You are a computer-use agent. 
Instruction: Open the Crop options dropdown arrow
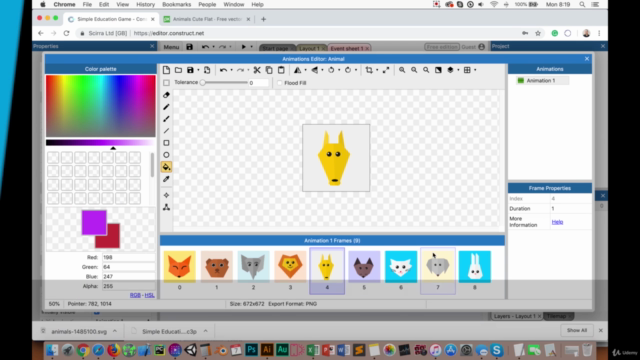coord(377,70)
